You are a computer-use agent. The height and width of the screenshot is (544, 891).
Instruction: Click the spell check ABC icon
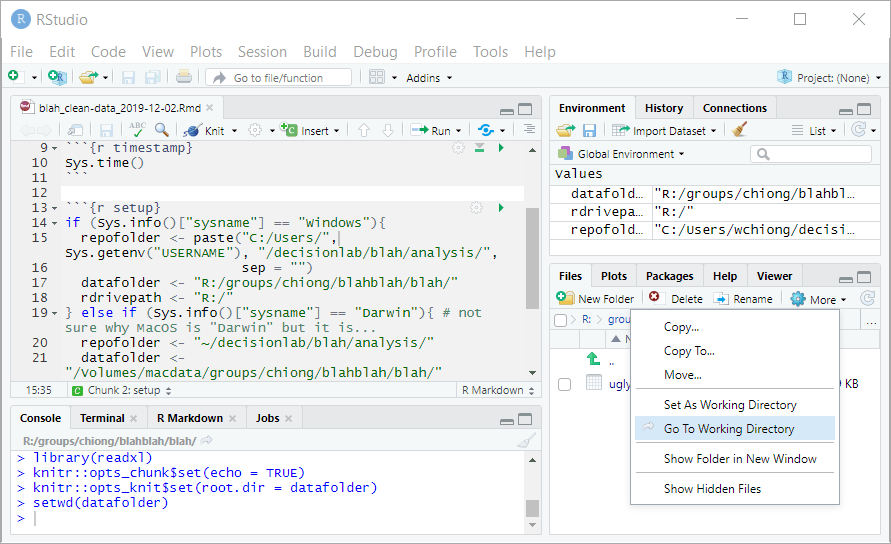137,130
